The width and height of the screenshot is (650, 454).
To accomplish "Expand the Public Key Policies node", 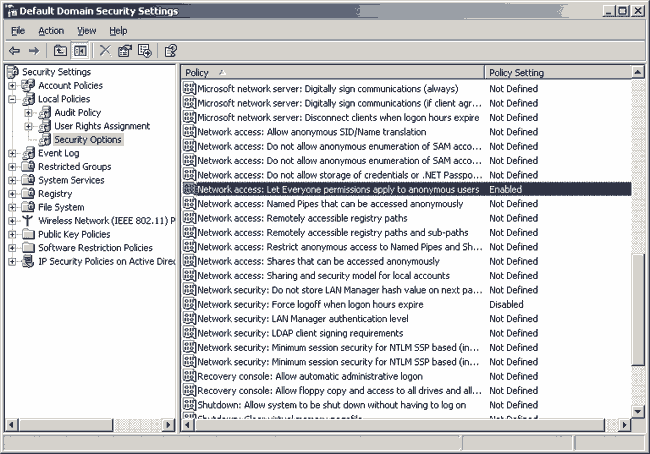I will tap(12, 234).
